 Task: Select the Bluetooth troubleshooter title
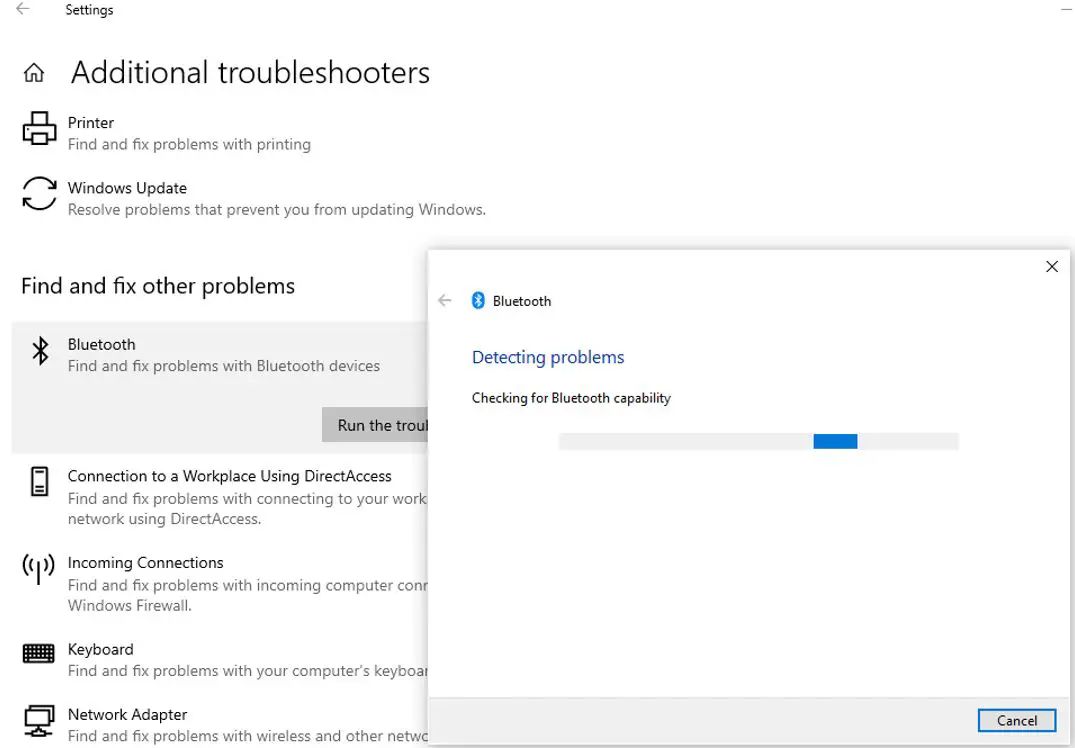[x=101, y=344]
